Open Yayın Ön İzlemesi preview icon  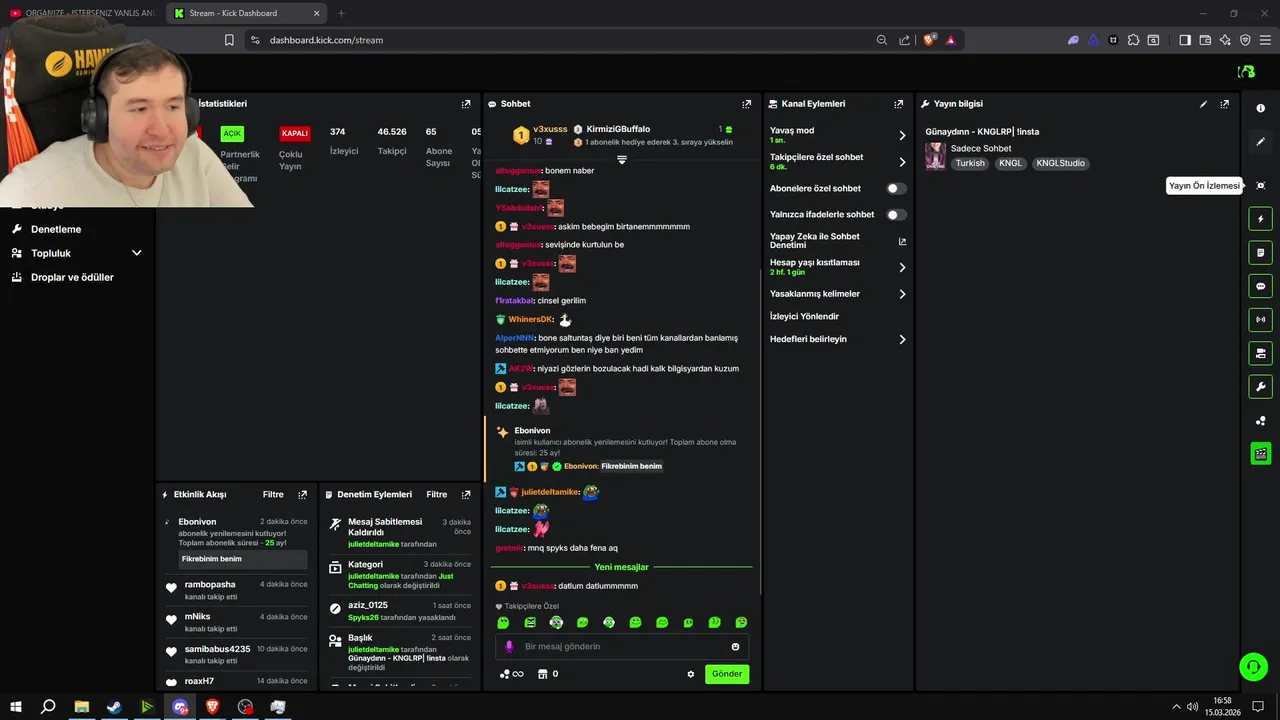point(1260,186)
